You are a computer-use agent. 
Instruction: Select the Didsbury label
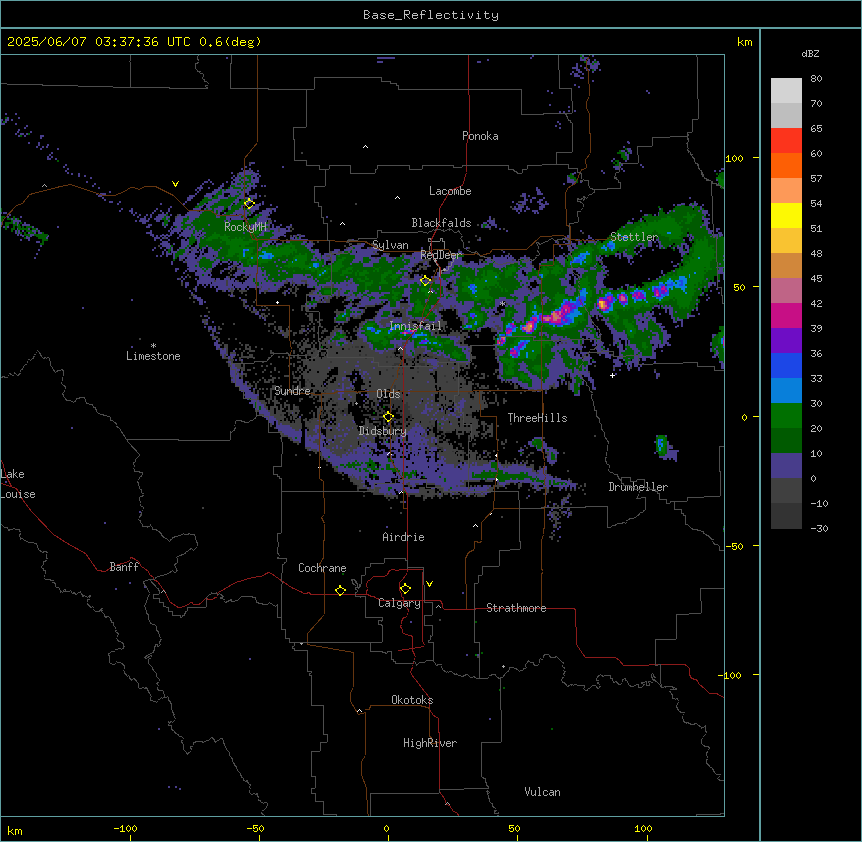click(x=382, y=431)
